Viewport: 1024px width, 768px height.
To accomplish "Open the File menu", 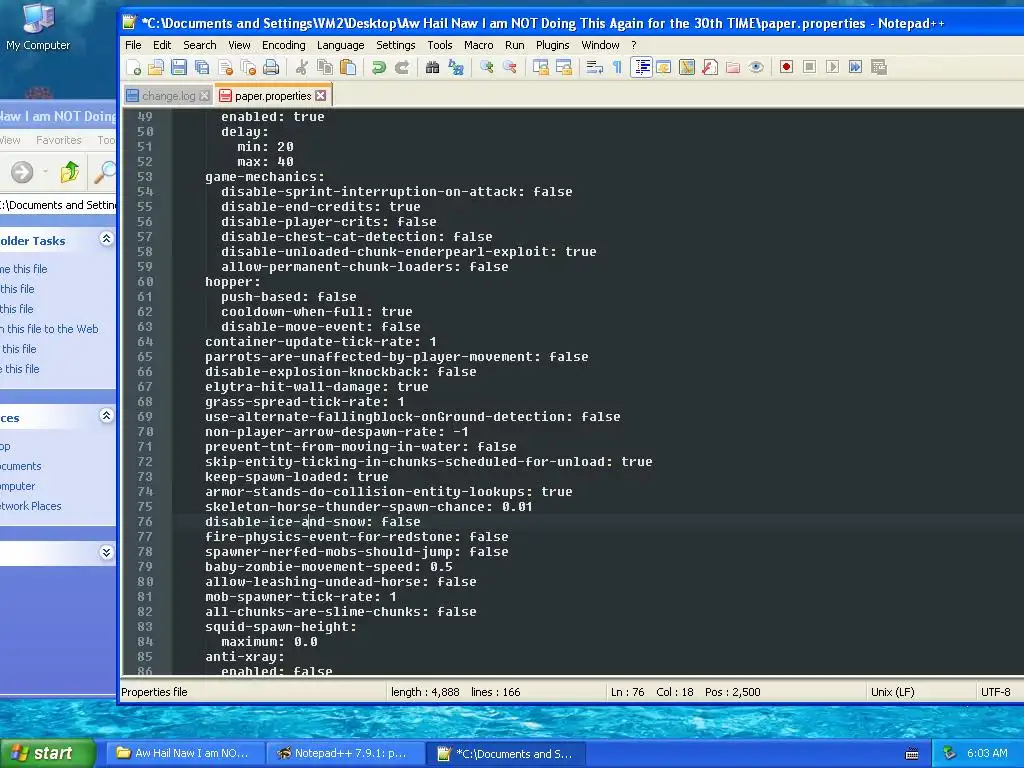I will coord(133,45).
